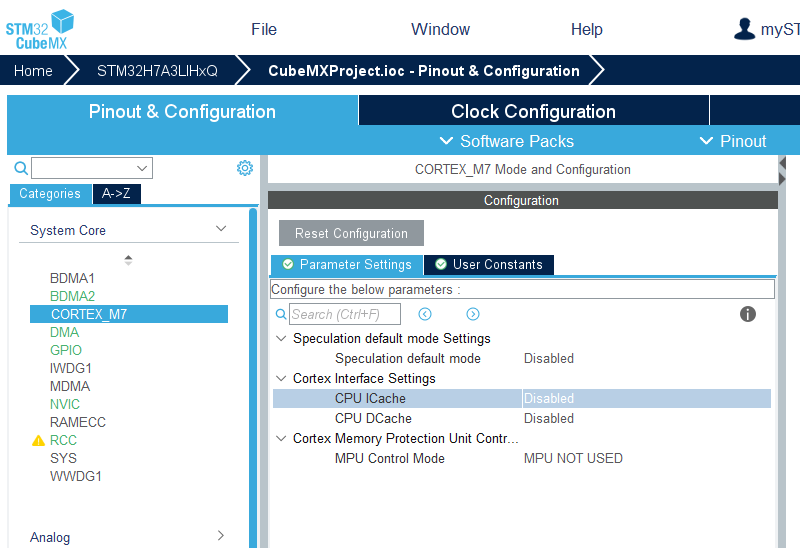Click the myST user account icon
Viewport: 800px width, 548px height.
[744, 29]
